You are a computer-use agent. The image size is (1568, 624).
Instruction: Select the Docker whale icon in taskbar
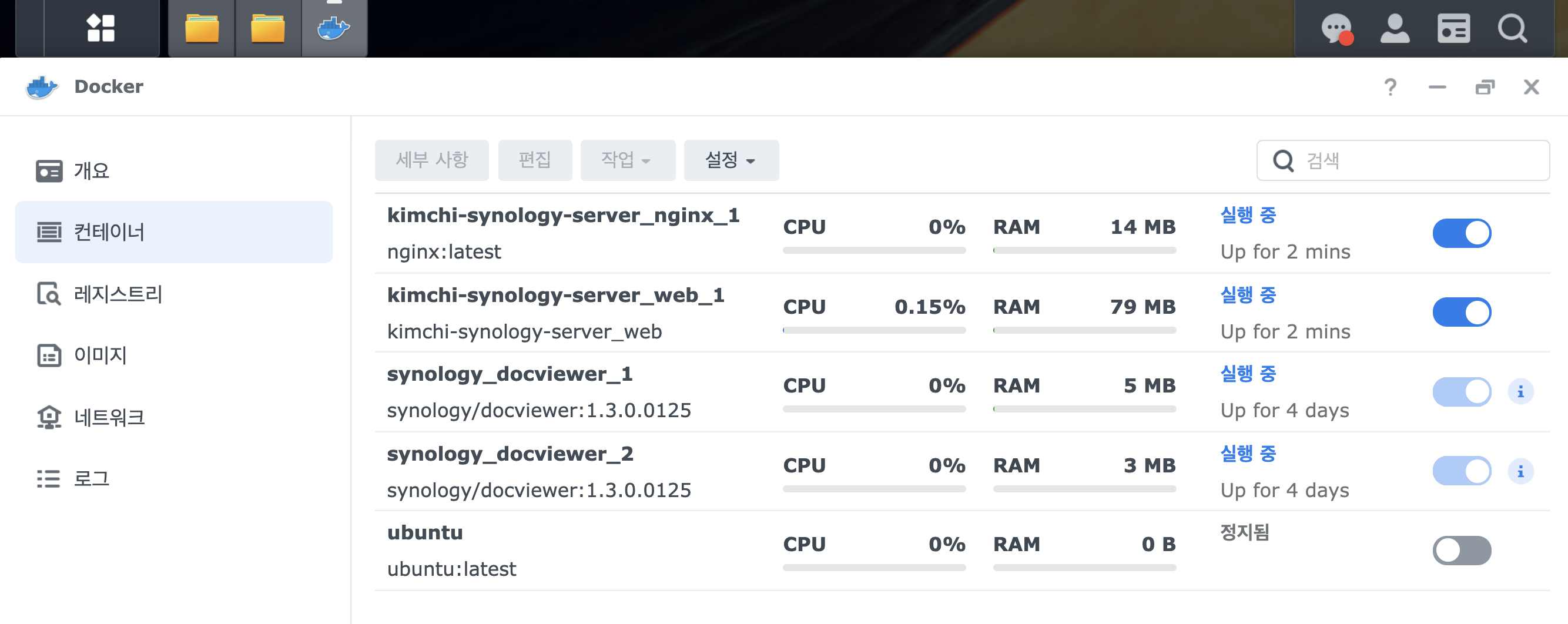(334, 28)
